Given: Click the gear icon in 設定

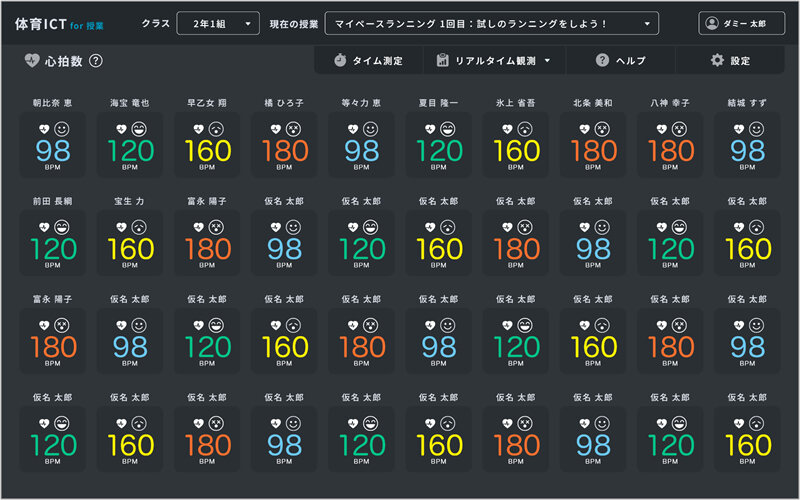Looking at the screenshot, I should pyautogui.click(x=717, y=61).
